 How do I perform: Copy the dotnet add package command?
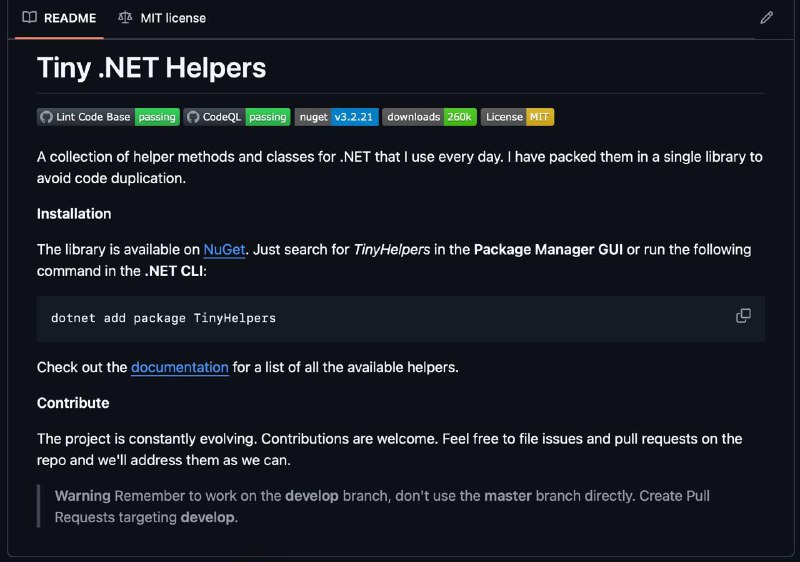point(743,316)
